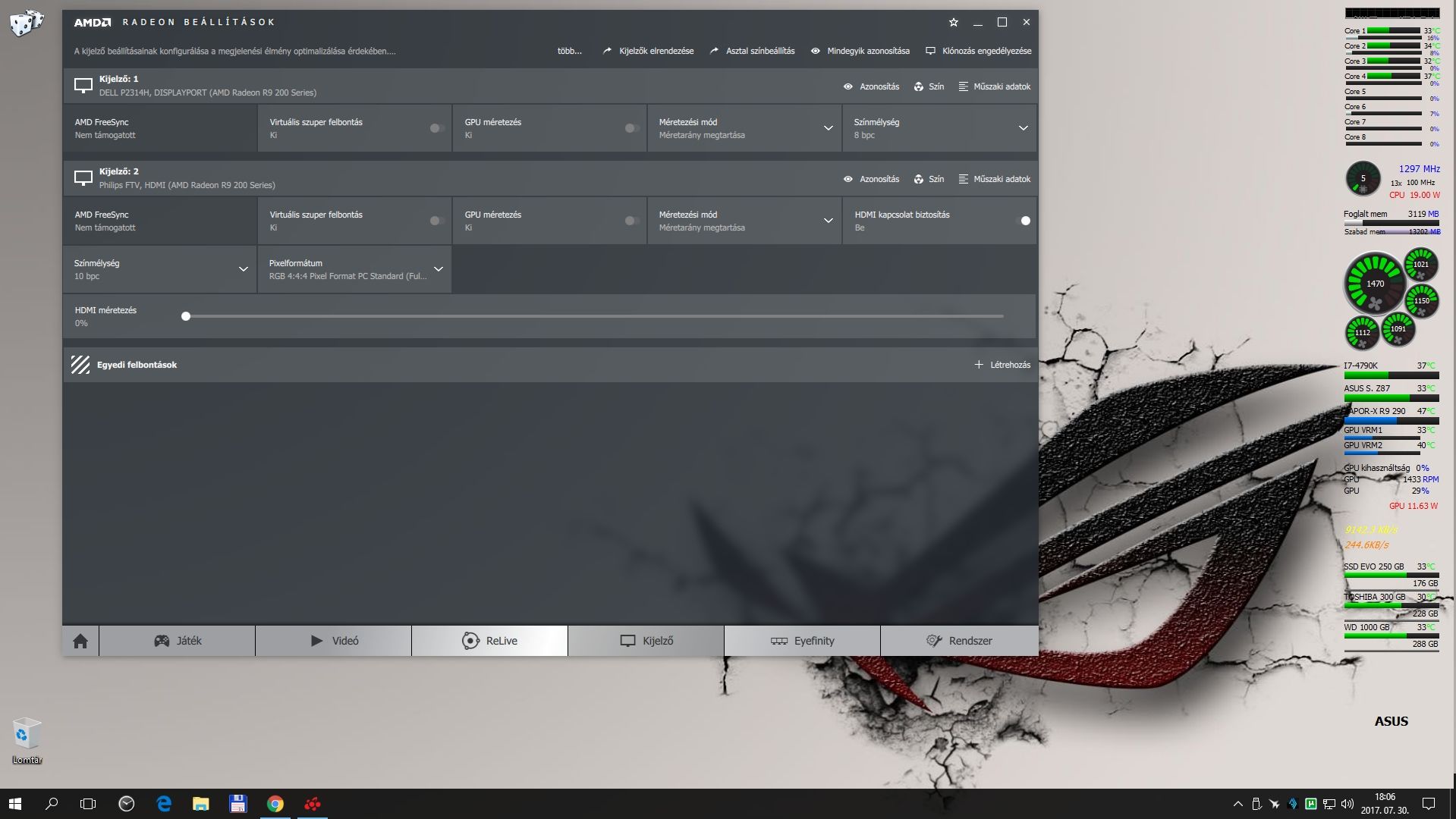Screen dimensions: 1456x819
Task: Open Szín color settings for Kijelző: 1
Action: coord(929,86)
